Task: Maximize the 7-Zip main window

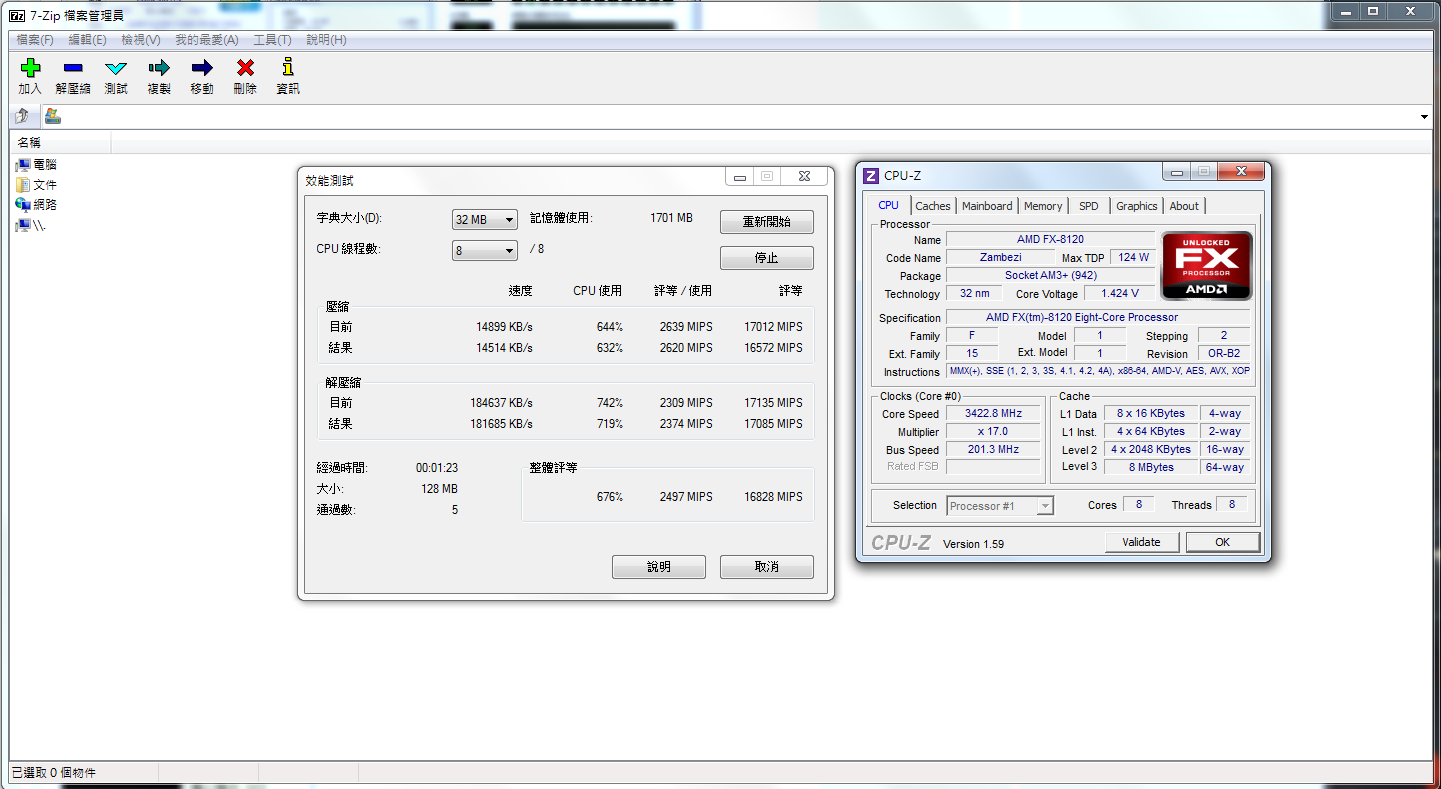Action: pyautogui.click(x=1372, y=11)
